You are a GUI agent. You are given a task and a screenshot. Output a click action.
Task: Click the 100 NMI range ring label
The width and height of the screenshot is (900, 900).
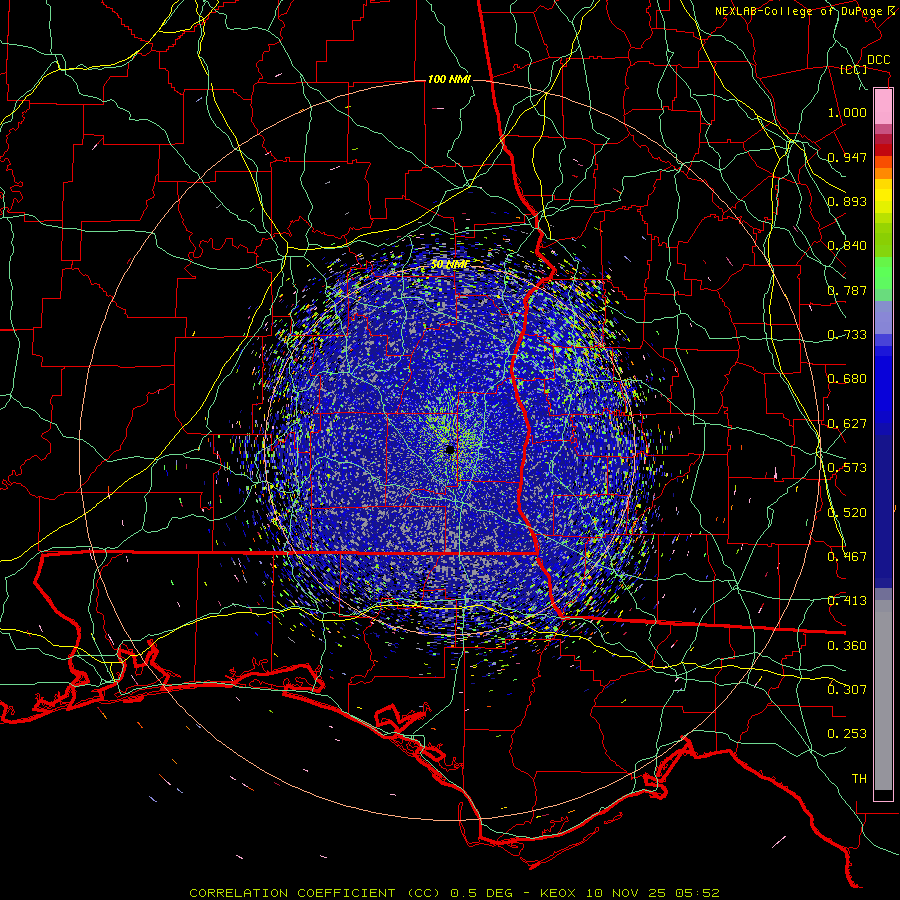[449, 79]
